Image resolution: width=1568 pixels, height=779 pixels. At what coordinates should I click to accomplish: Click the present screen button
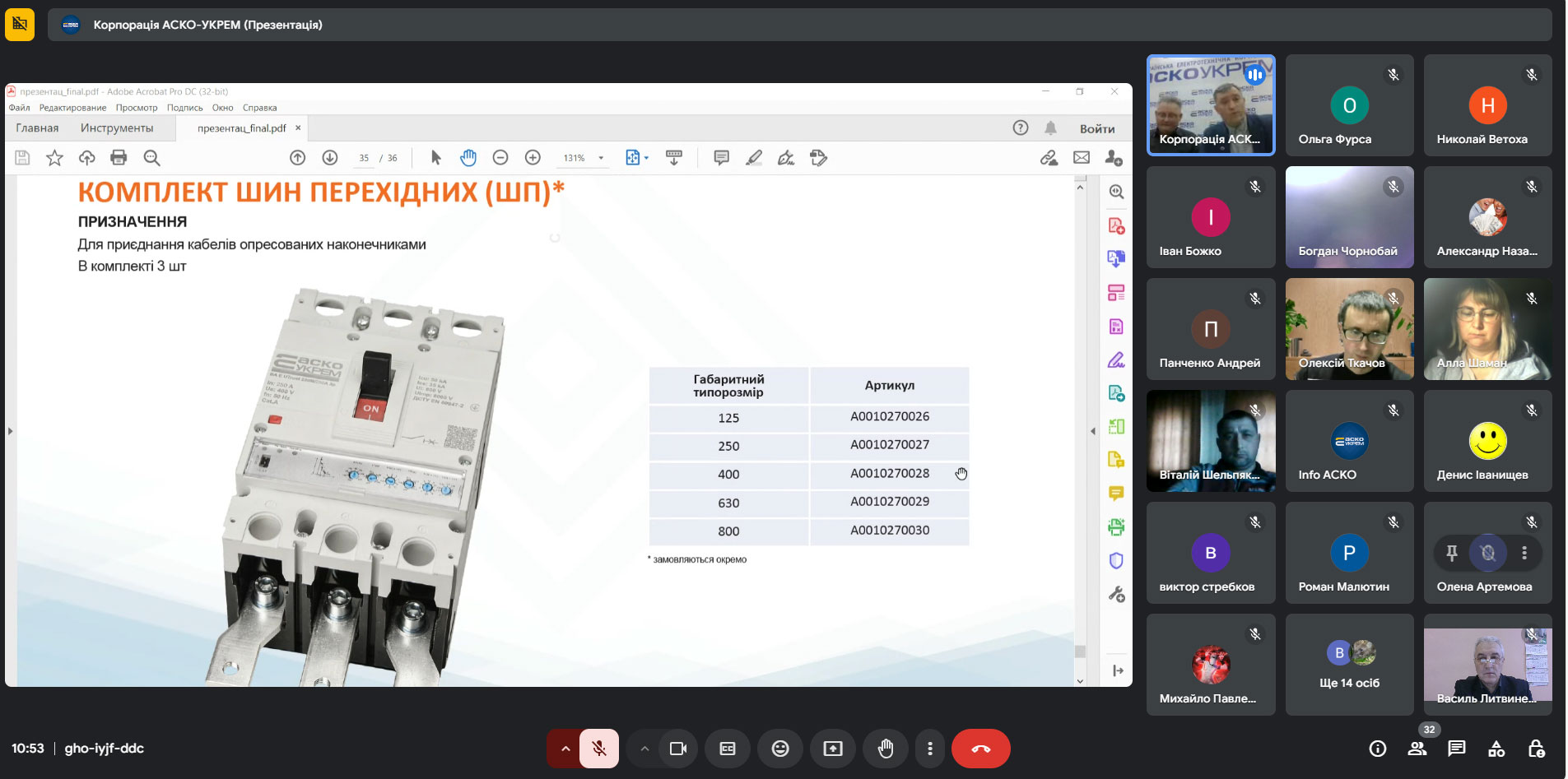[x=833, y=749]
